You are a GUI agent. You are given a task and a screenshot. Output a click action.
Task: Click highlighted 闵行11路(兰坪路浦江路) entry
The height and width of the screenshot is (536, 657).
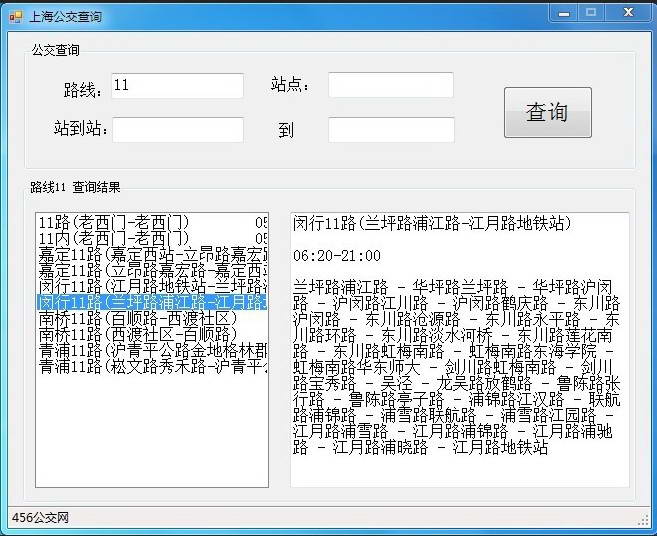click(x=150, y=302)
